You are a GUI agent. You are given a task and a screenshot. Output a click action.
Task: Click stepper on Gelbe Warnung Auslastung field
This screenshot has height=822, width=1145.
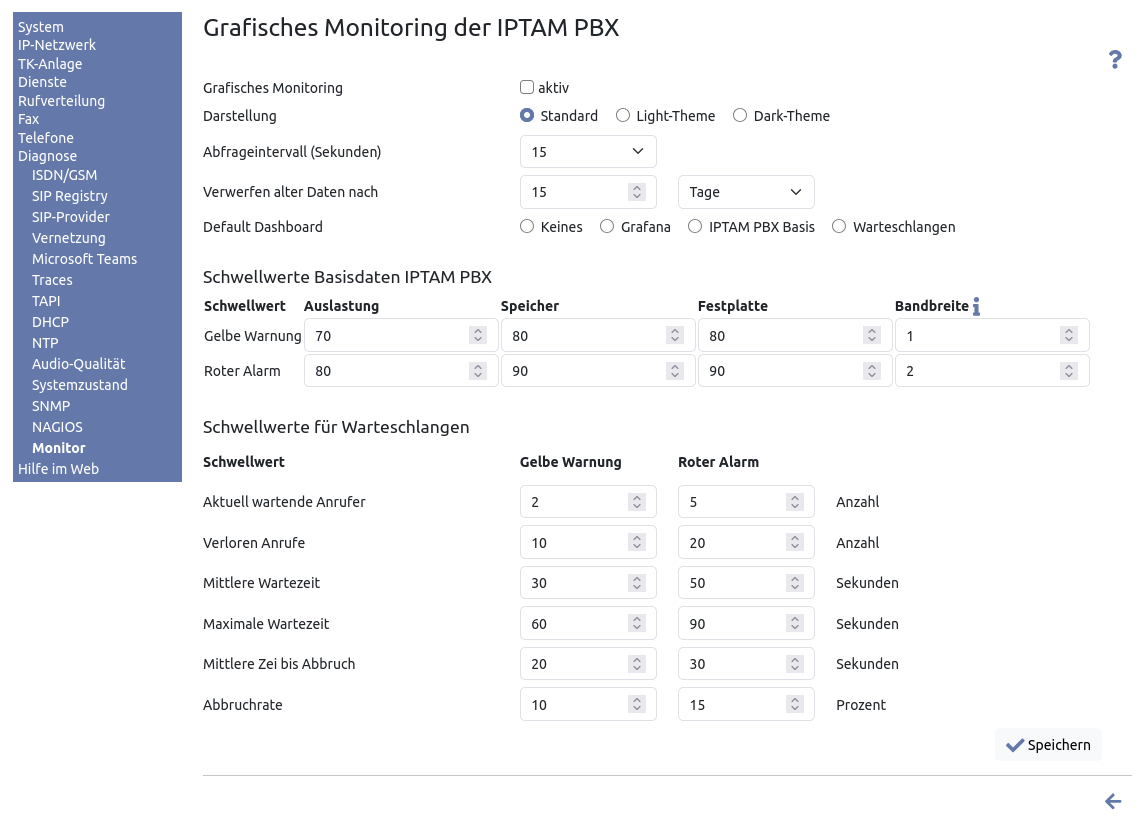(x=477, y=336)
